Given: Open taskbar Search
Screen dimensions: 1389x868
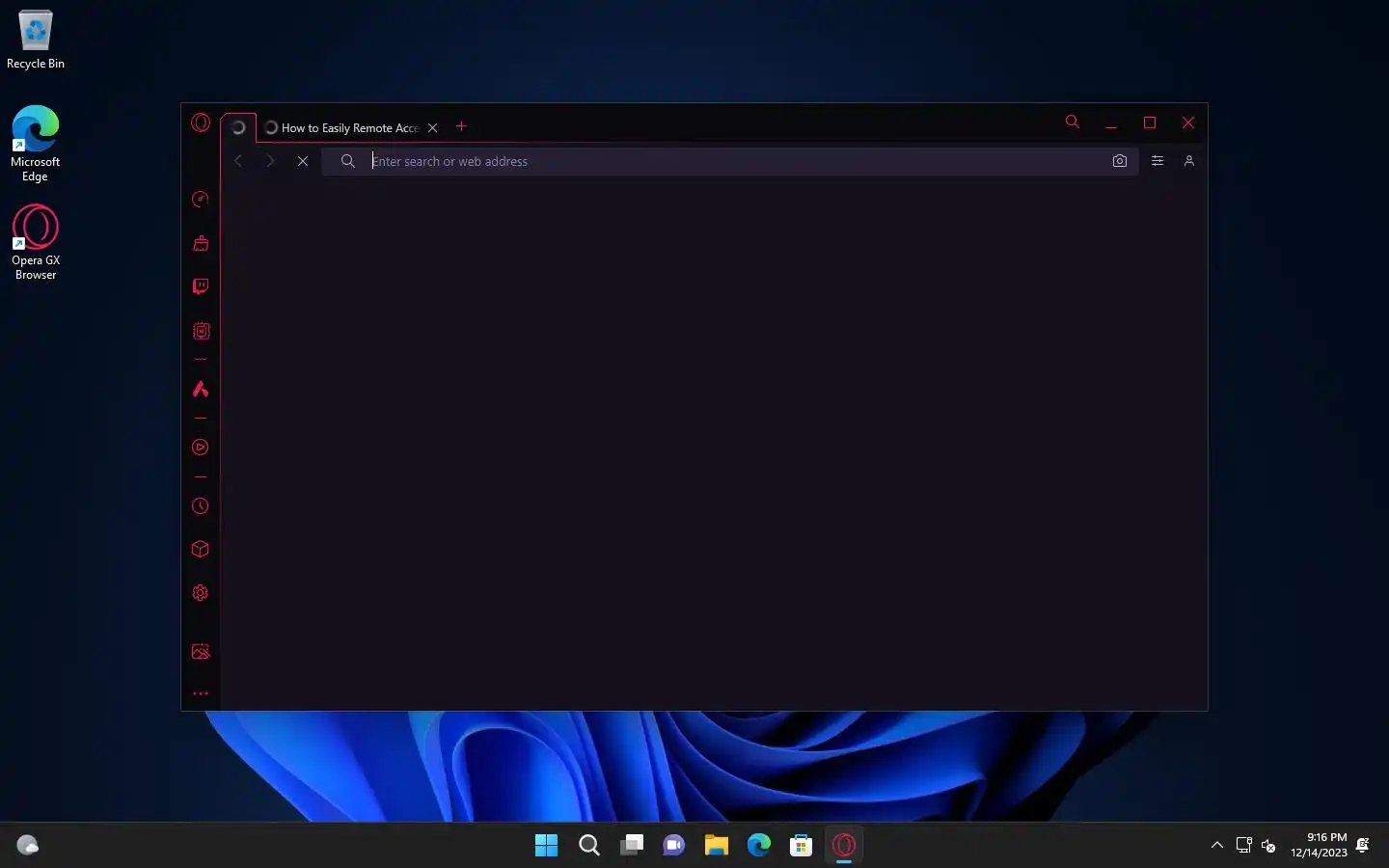Looking at the screenshot, I should [x=588, y=846].
